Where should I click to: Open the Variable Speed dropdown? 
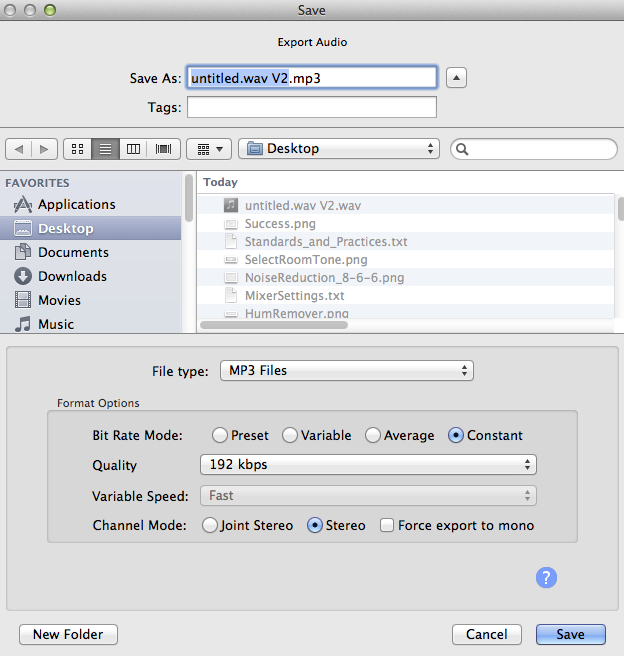point(368,496)
